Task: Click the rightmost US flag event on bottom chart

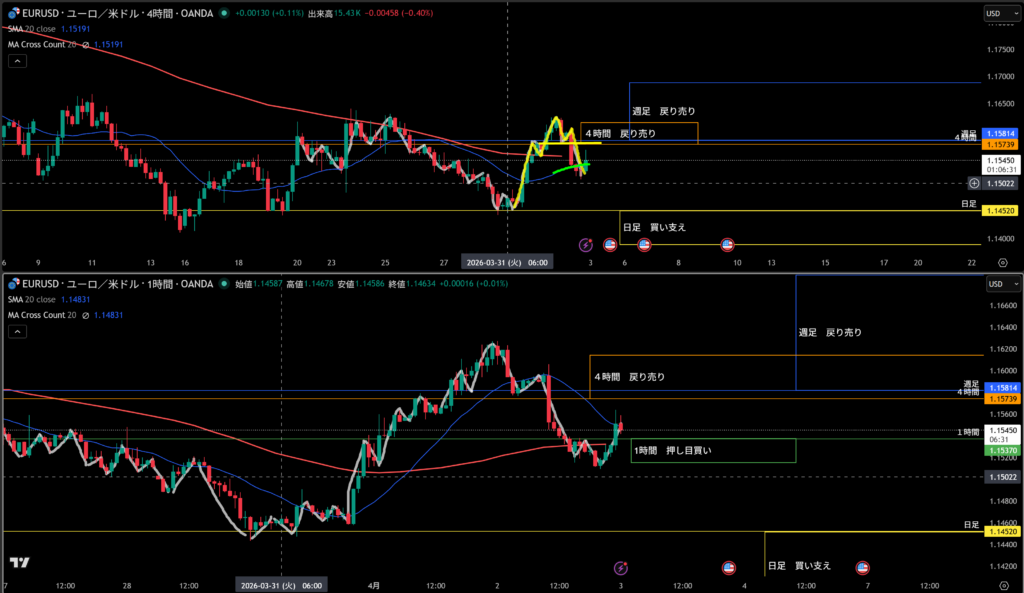Action: 862,568
